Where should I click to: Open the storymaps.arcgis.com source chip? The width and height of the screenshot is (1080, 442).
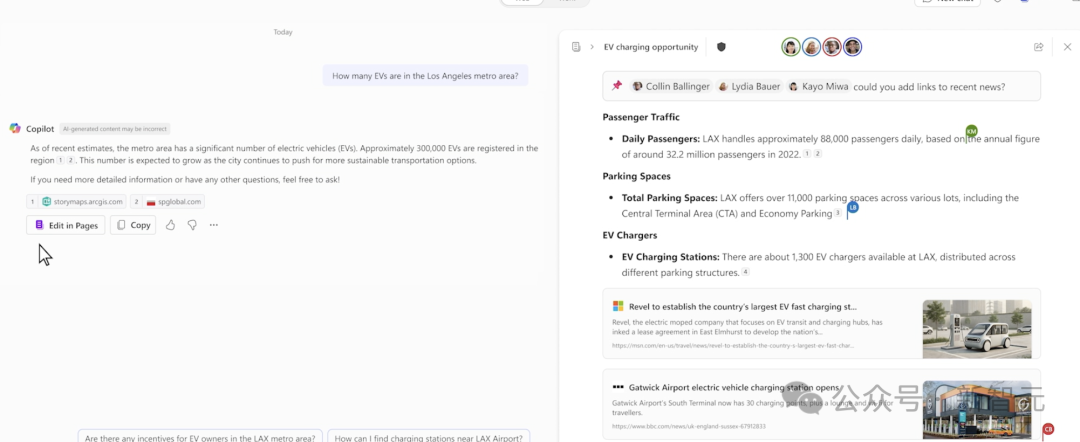[x=76, y=202]
